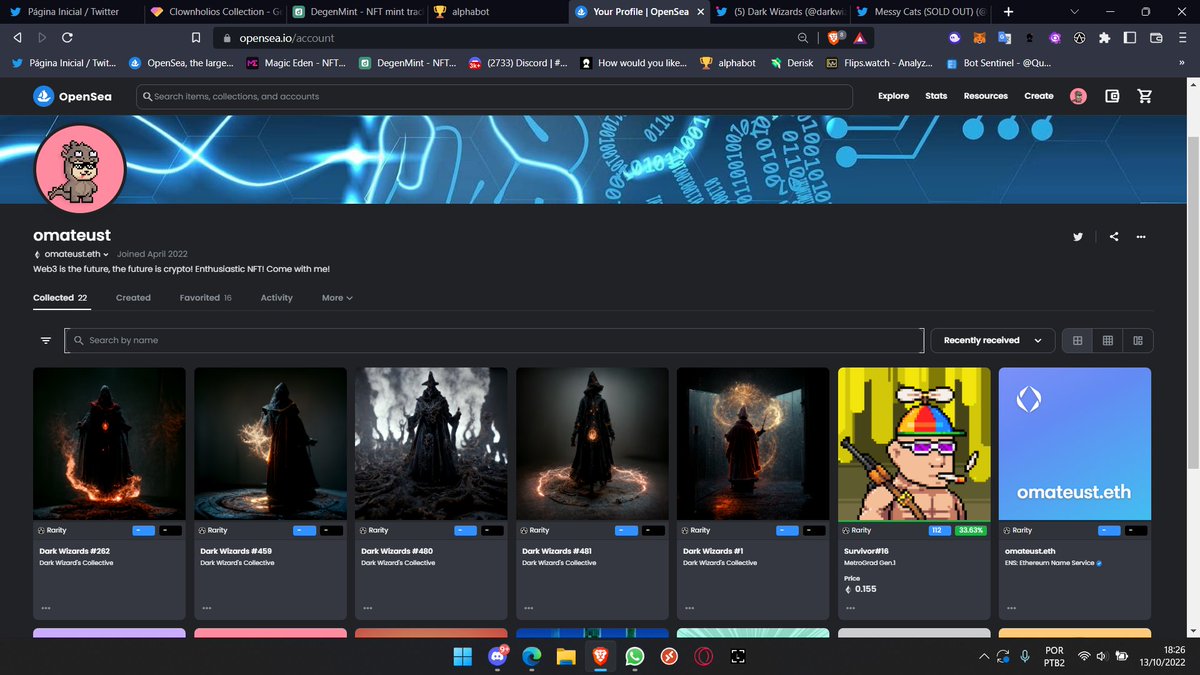
Task: Open the Survivor#16 NFT image
Action: pyautogui.click(x=914, y=443)
